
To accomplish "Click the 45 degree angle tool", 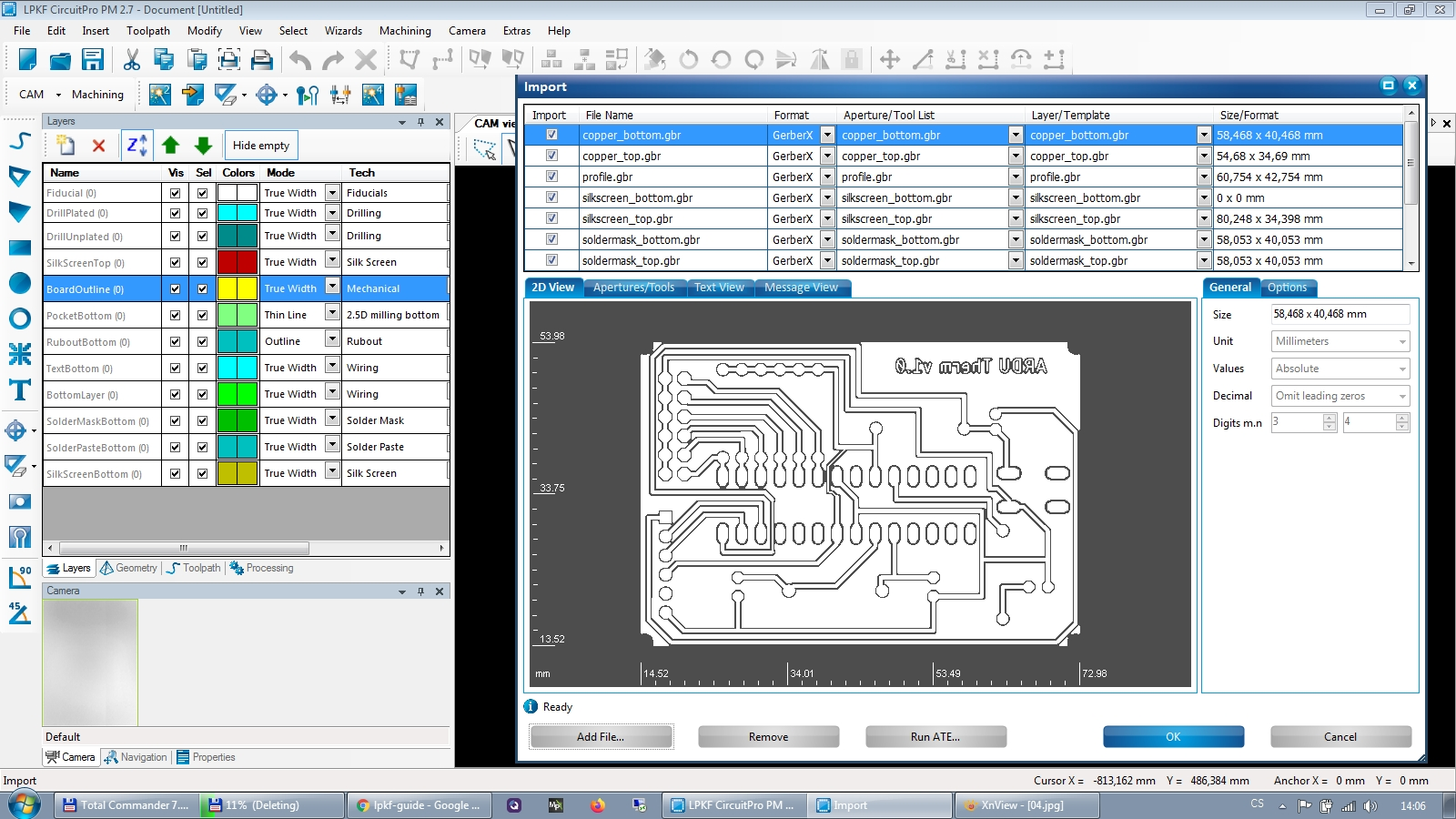I will 20,612.
